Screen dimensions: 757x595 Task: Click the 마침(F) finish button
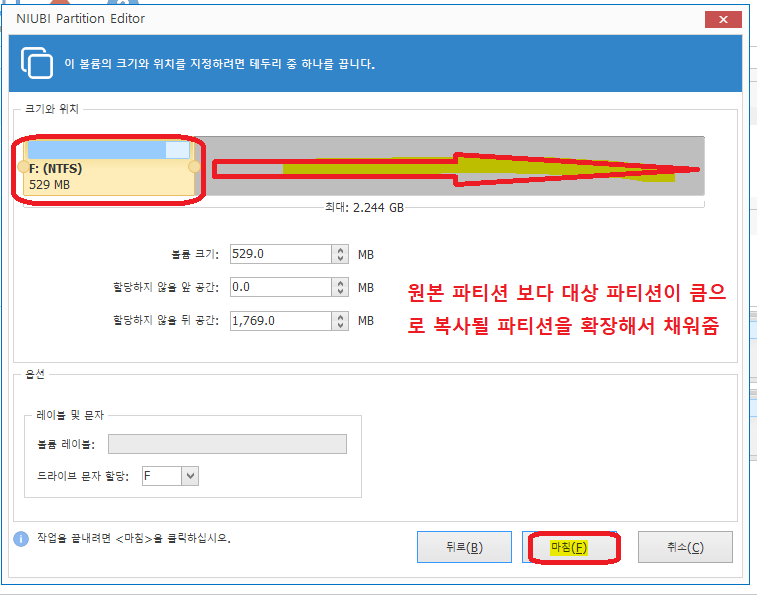tap(569, 547)
